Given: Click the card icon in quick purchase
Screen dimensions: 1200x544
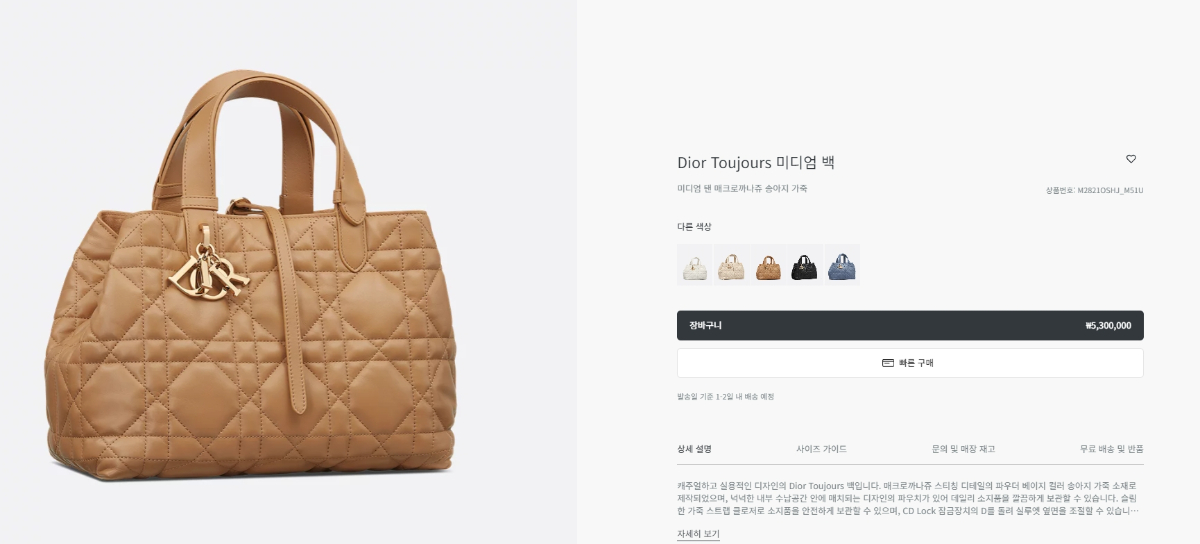Looking at the screenshot, I should point(887,363).
